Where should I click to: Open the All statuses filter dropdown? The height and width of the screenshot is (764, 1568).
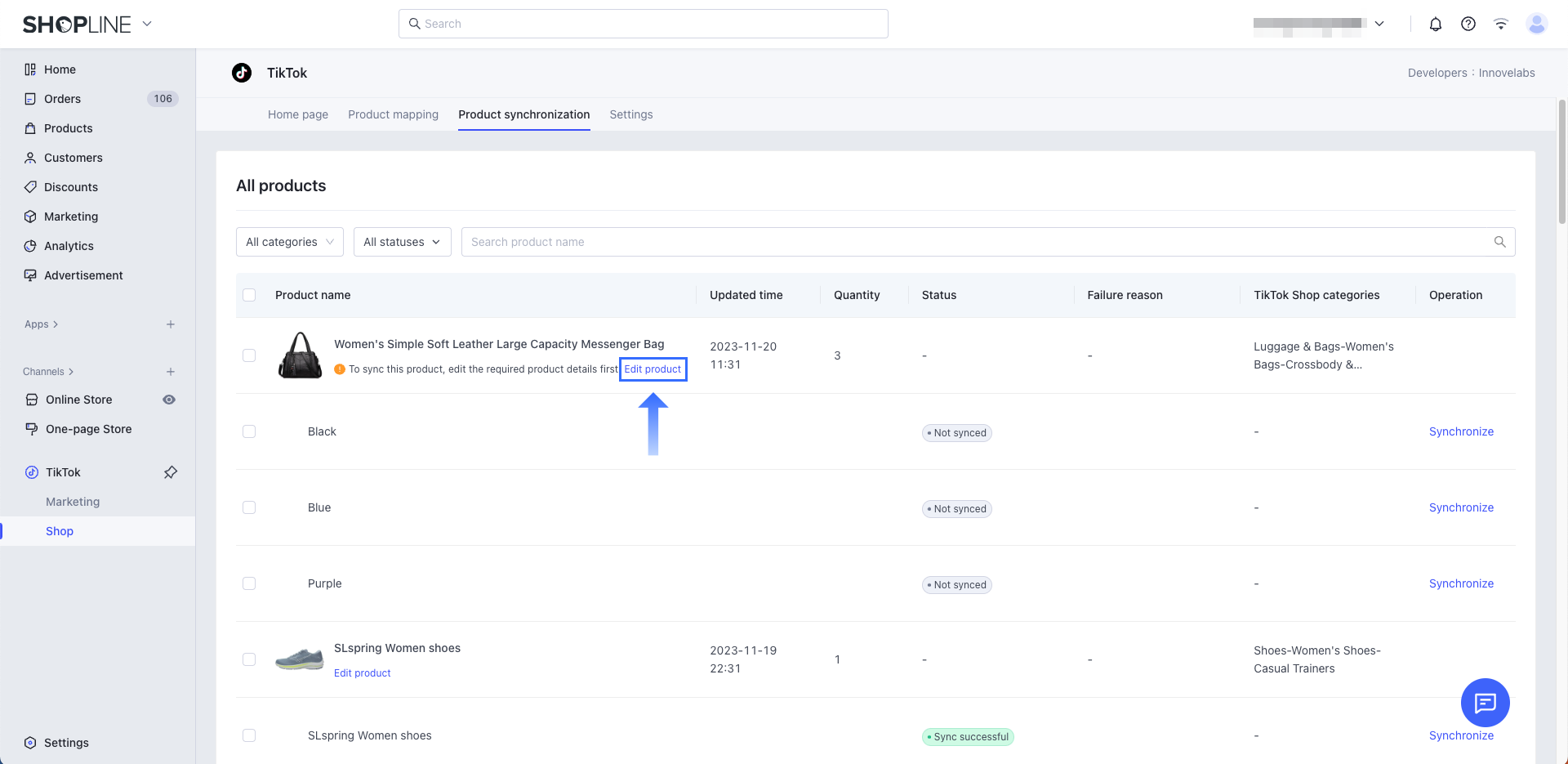pyautogui.click(x=402, y=242)
